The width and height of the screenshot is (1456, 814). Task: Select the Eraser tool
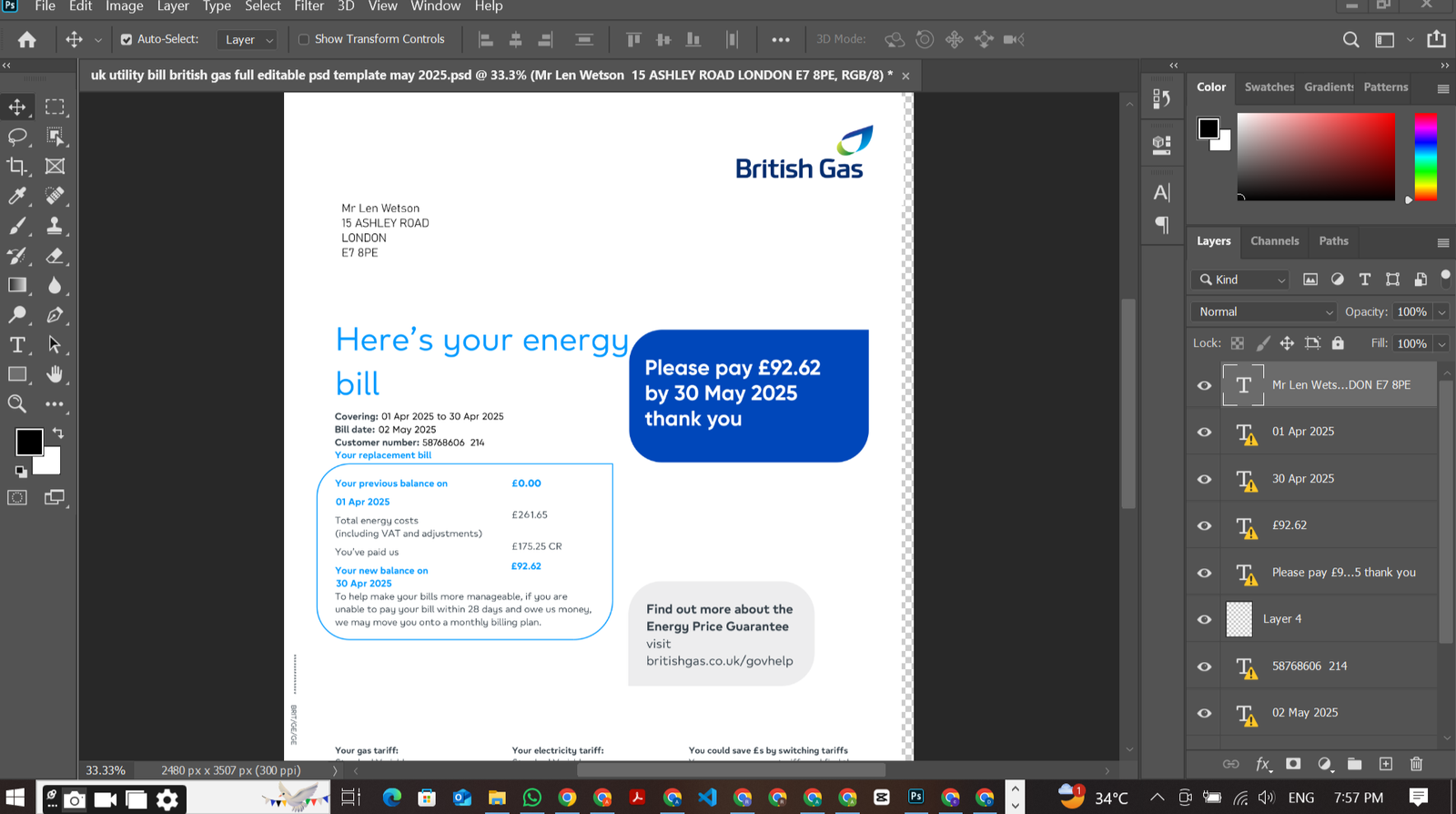point(55,256)
